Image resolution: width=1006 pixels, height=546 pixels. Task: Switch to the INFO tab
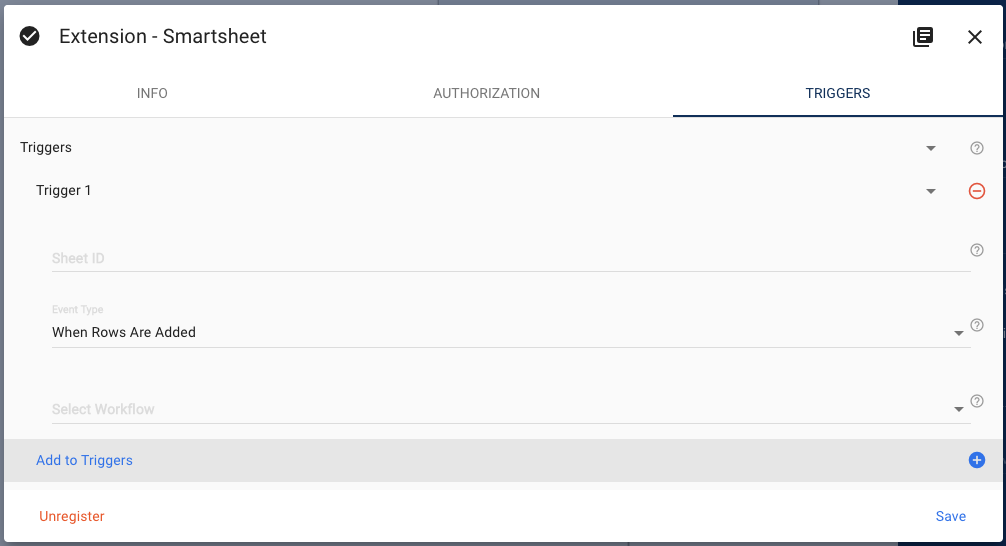pyautogui.click(x=152, y=93)
